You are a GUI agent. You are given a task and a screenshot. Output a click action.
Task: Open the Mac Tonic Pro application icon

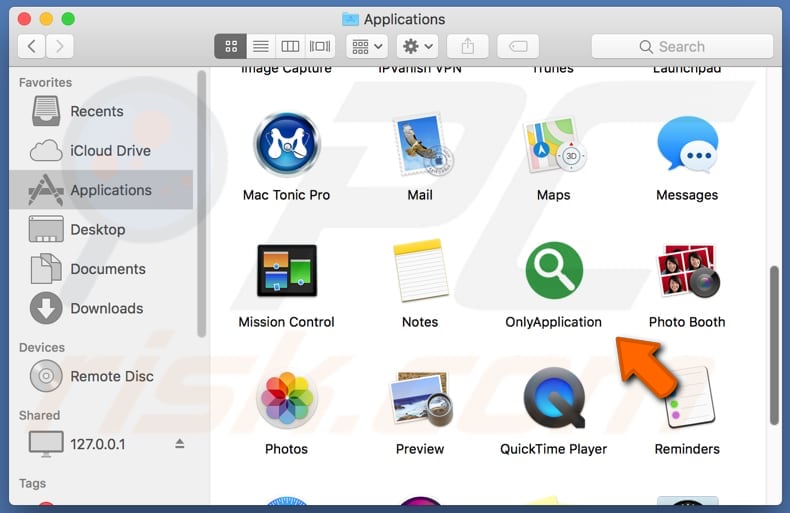click(287, 144)
